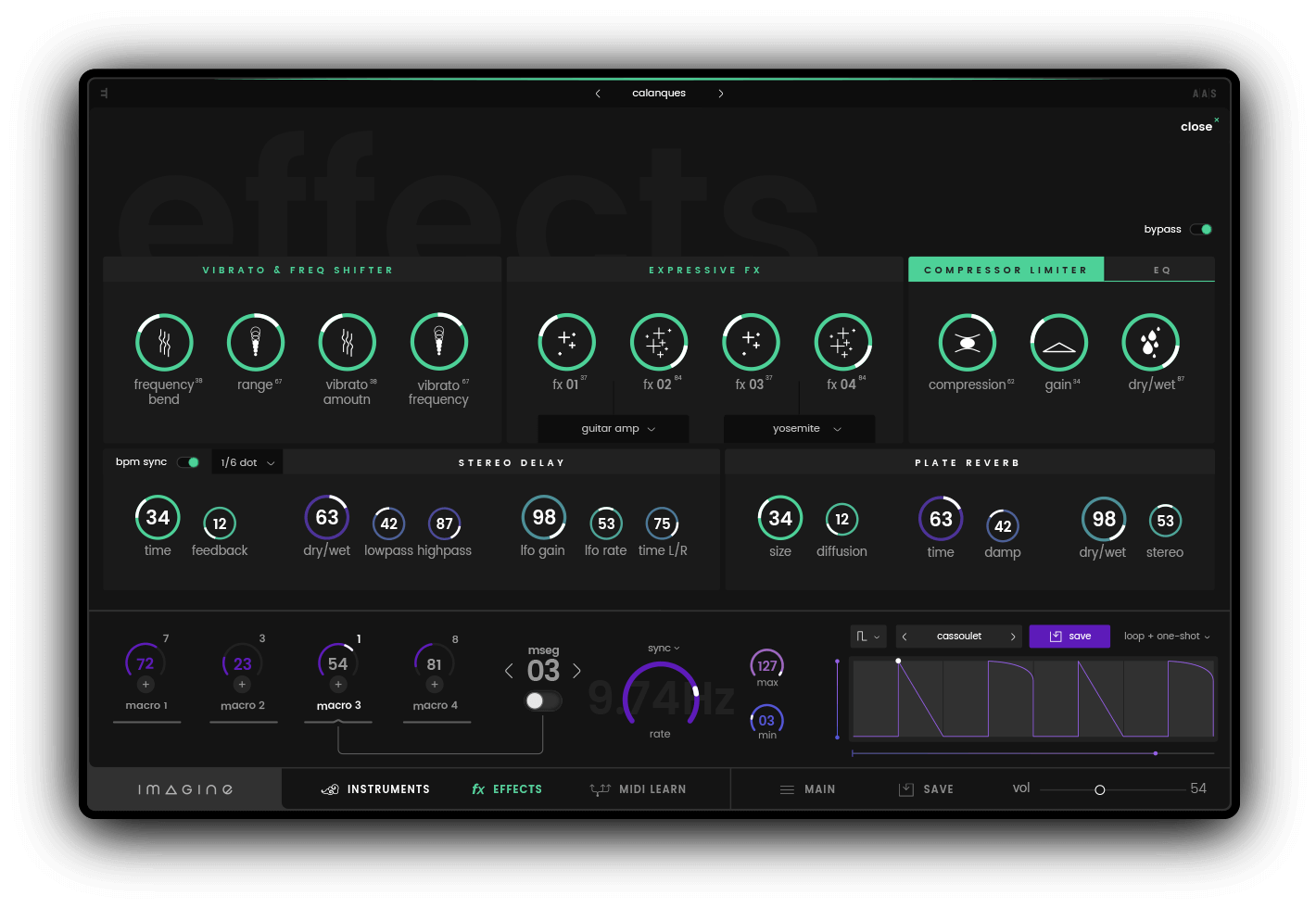
Task: Click the compressor dry/wet droplet knob
Action: [1150, 343]
